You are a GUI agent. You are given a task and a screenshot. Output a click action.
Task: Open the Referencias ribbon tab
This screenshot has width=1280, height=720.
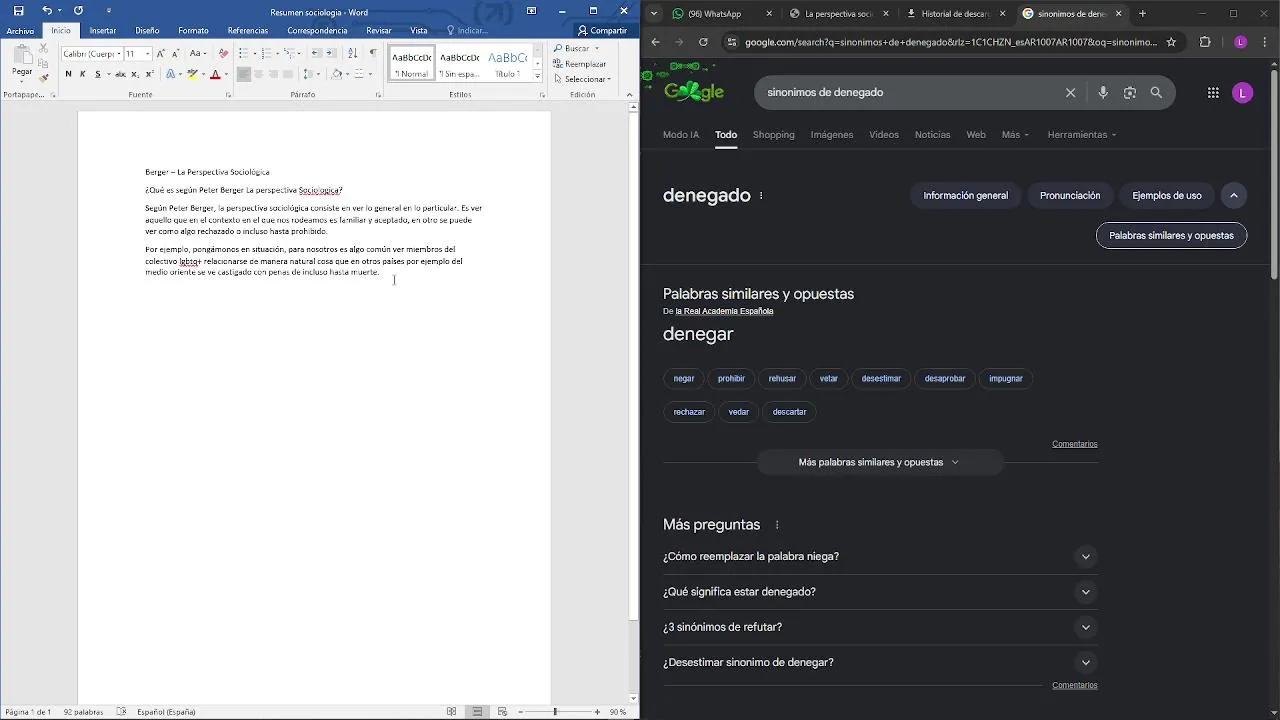point(247,31)
